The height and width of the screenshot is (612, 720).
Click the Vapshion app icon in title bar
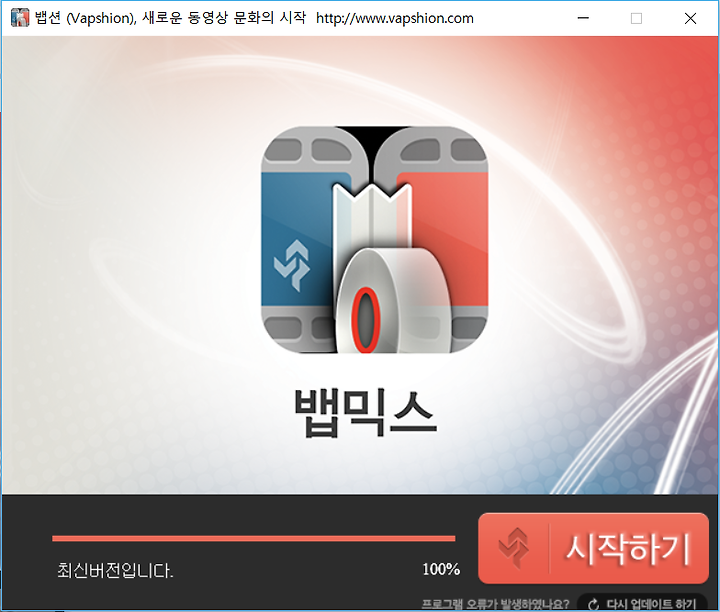point(20,18)
